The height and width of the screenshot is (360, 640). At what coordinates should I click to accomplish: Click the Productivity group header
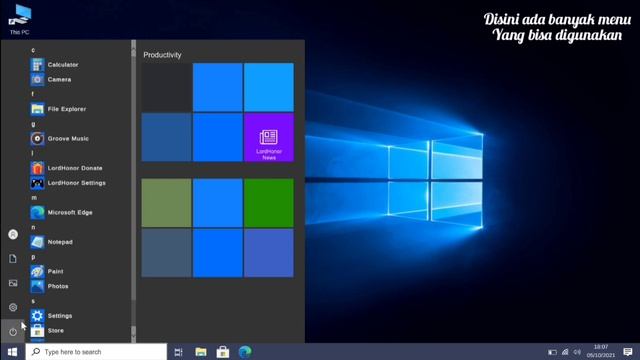click(162, 55)
